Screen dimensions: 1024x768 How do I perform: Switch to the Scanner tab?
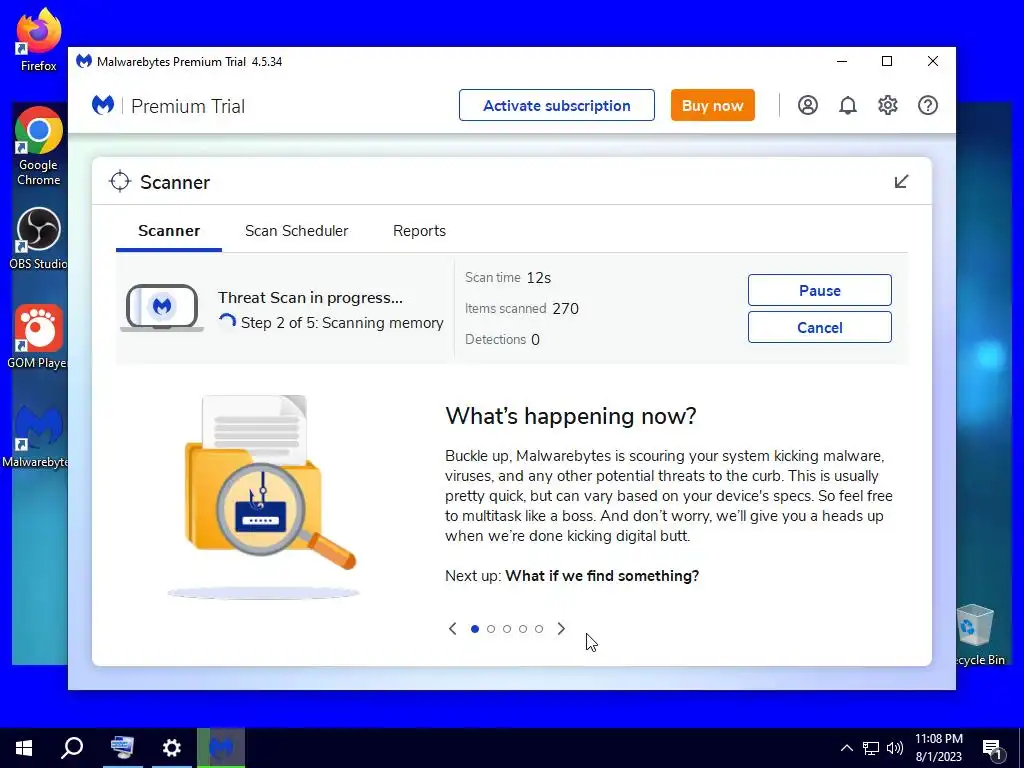pyautogui.click(x=169, y=231)
